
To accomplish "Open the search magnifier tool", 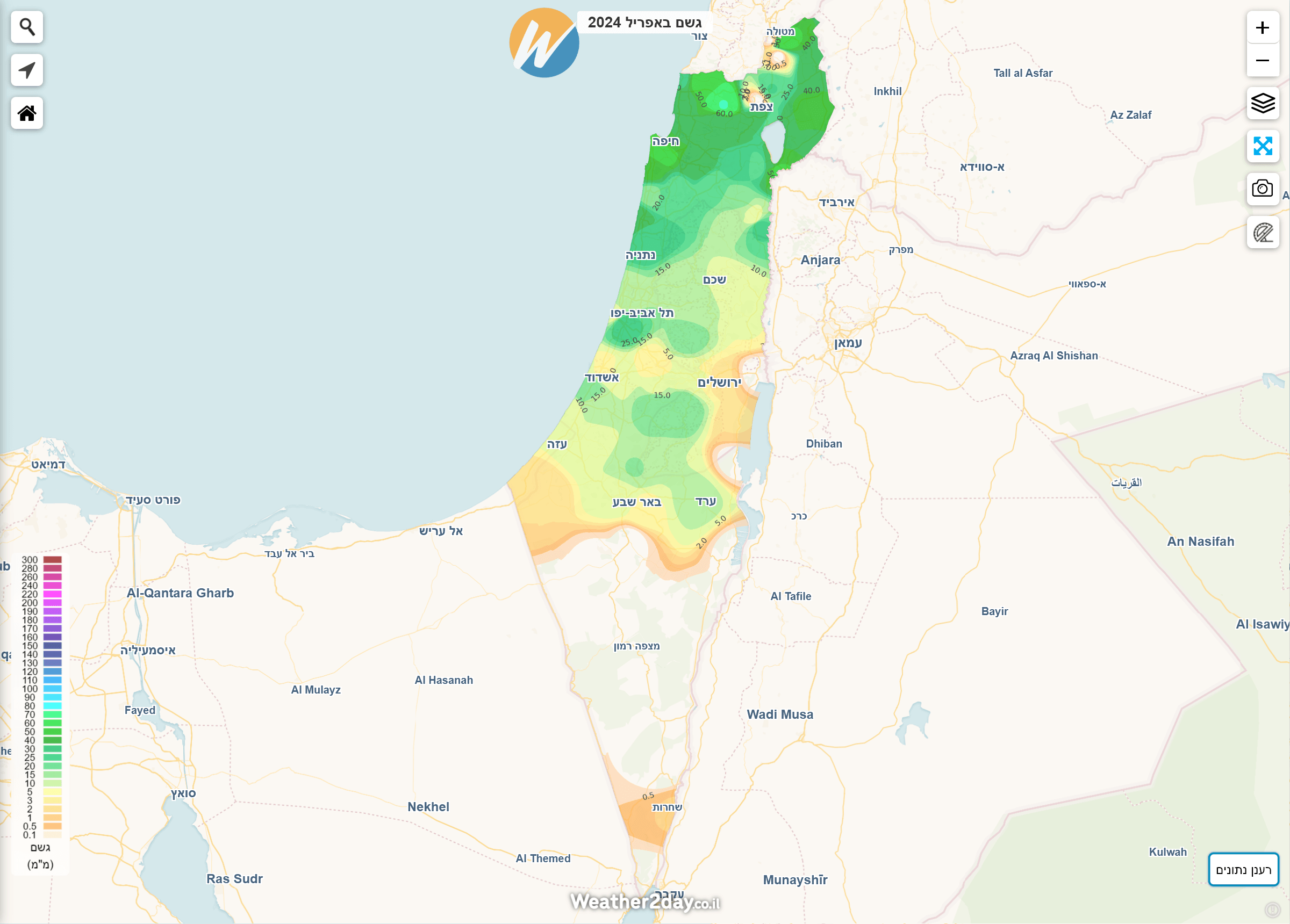I will [27, 27].
